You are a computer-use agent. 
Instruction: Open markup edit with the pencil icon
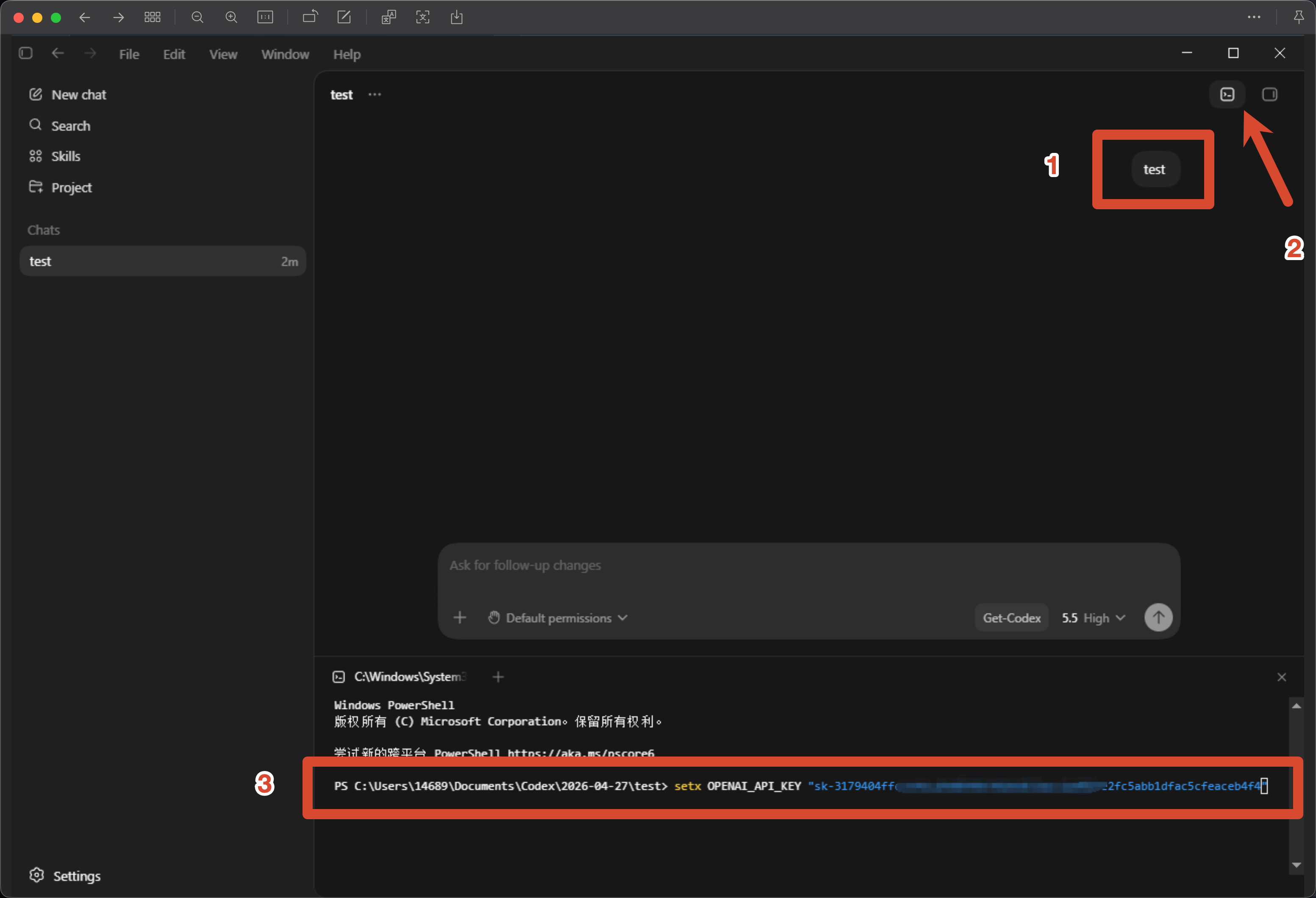pos(344,17)
